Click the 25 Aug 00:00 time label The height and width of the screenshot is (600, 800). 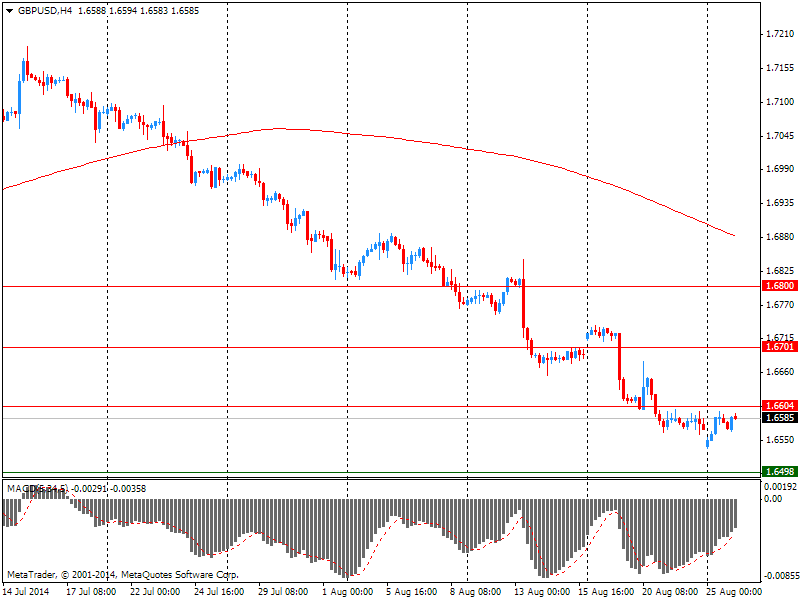[732, 592]
